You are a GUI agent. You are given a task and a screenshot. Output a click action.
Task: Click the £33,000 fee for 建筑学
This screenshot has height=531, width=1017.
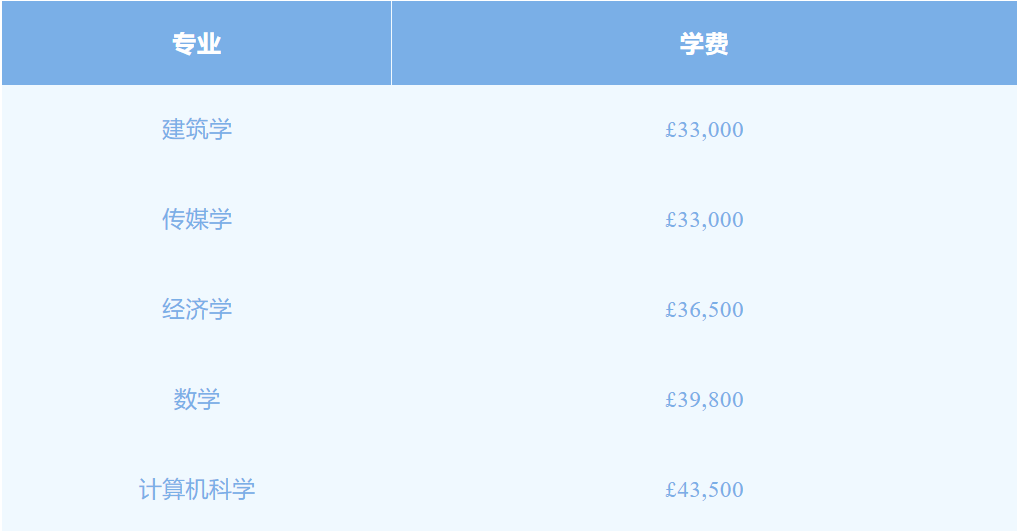coord(704,130)
